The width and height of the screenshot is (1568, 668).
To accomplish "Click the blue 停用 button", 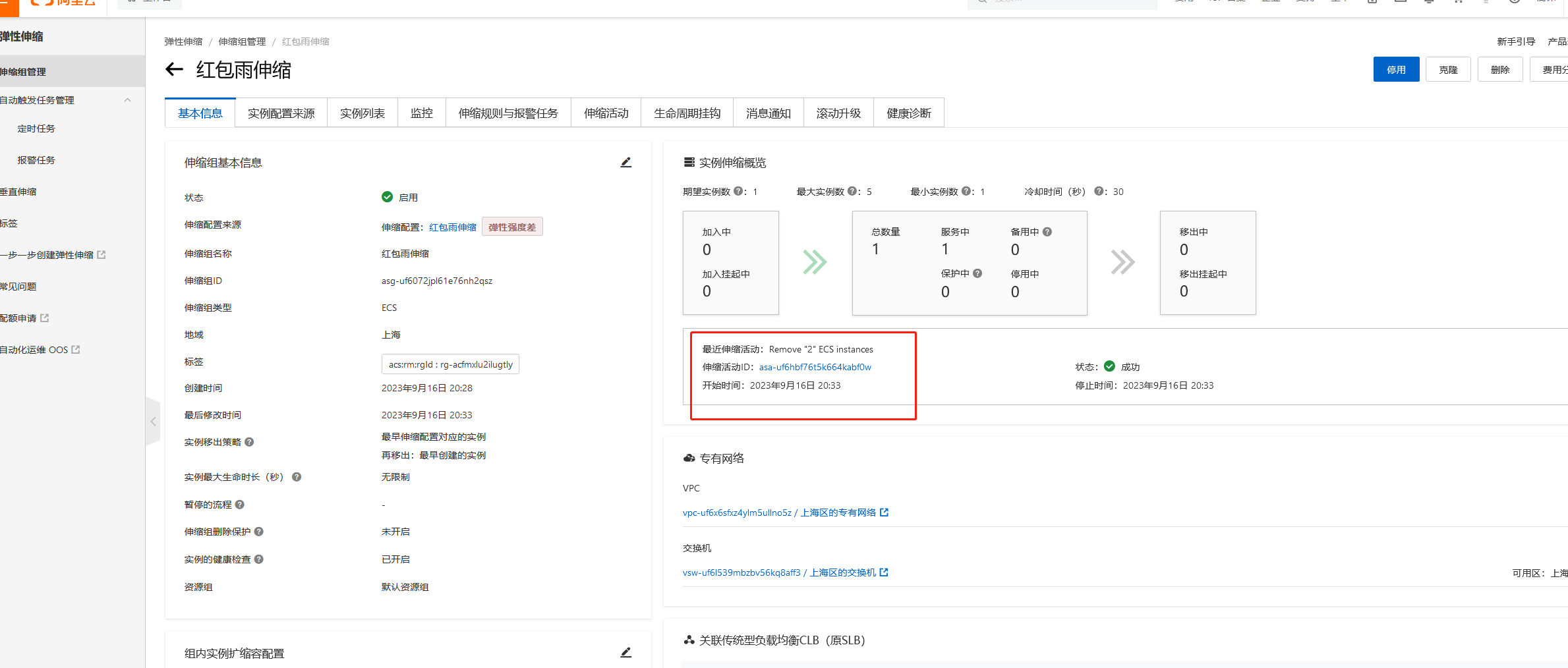I will point(1396,69).
